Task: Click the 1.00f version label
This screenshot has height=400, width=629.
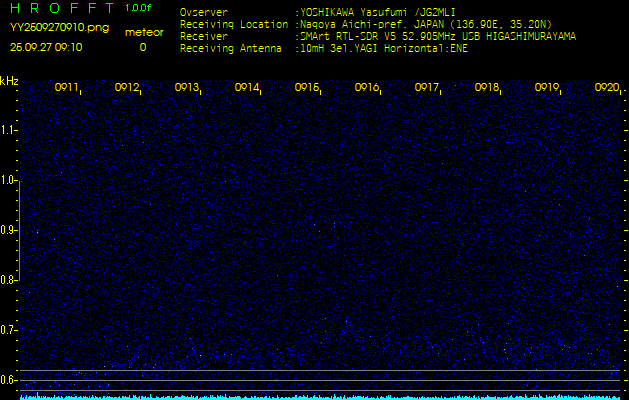Action: [139, 8]
